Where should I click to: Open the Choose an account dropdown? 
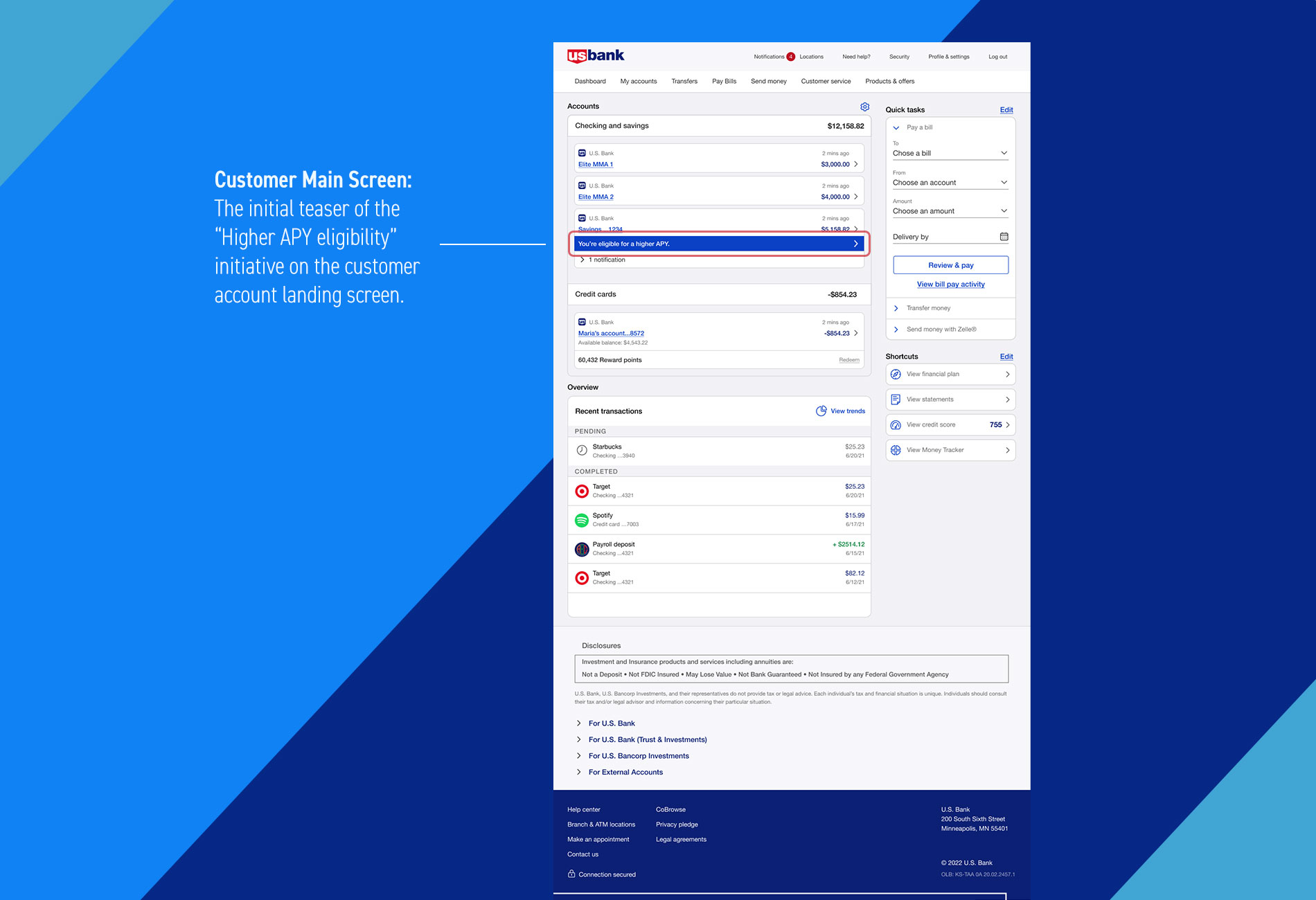point(950,183)
